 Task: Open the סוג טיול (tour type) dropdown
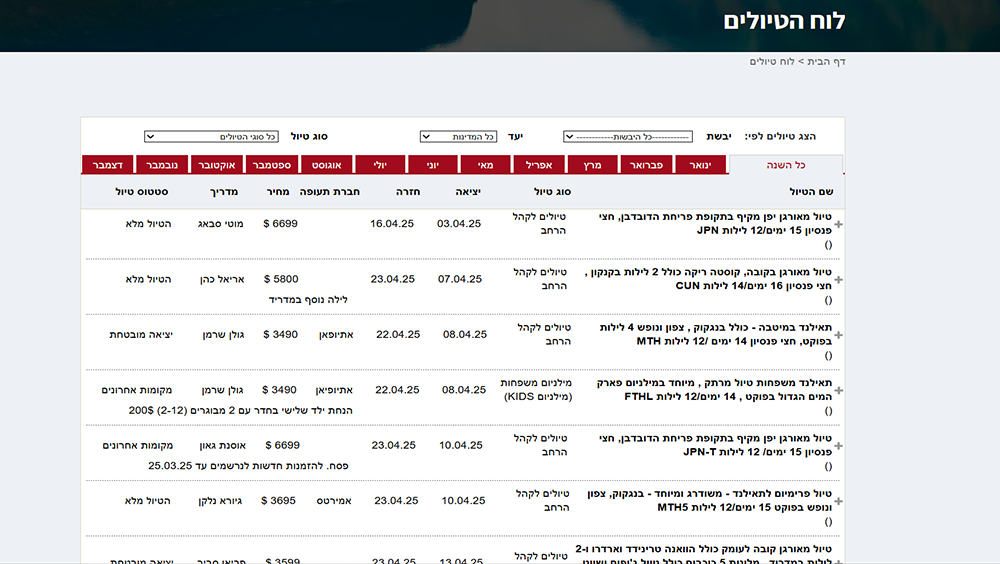tap(211, 136)
